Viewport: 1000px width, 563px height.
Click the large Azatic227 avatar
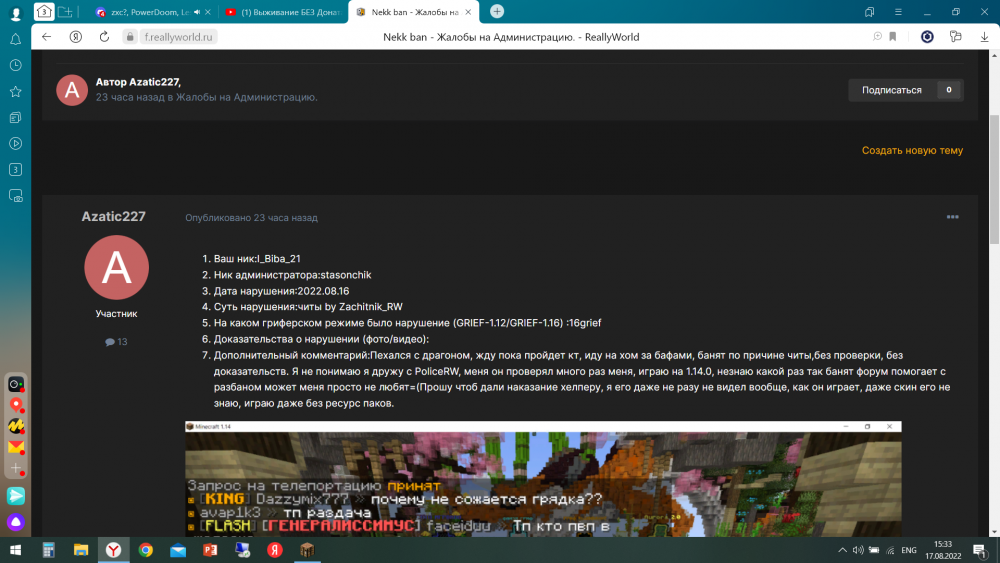coord(117,268)
